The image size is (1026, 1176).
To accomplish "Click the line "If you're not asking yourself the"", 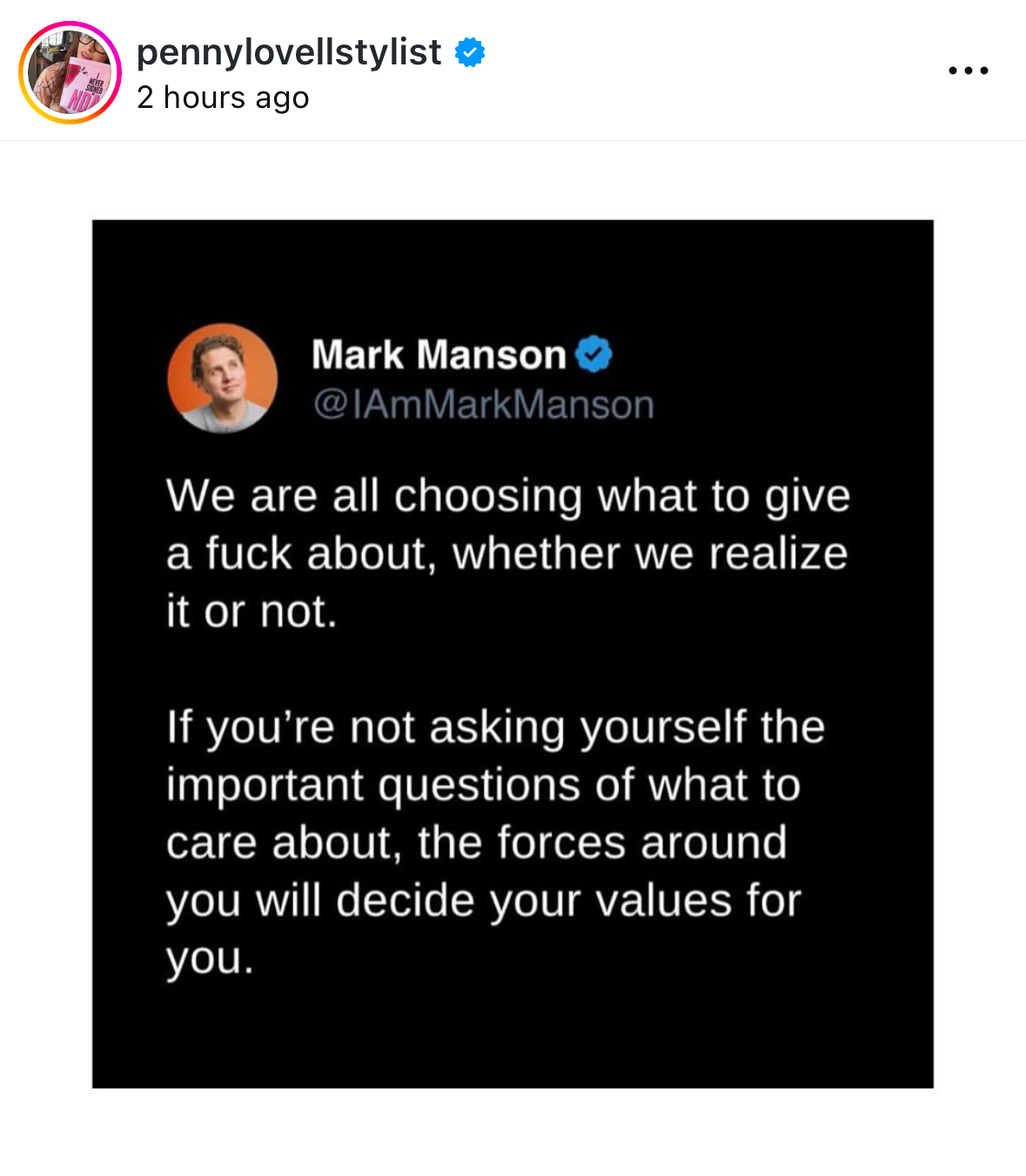I will pyautogui.click(x=495, y=728).
